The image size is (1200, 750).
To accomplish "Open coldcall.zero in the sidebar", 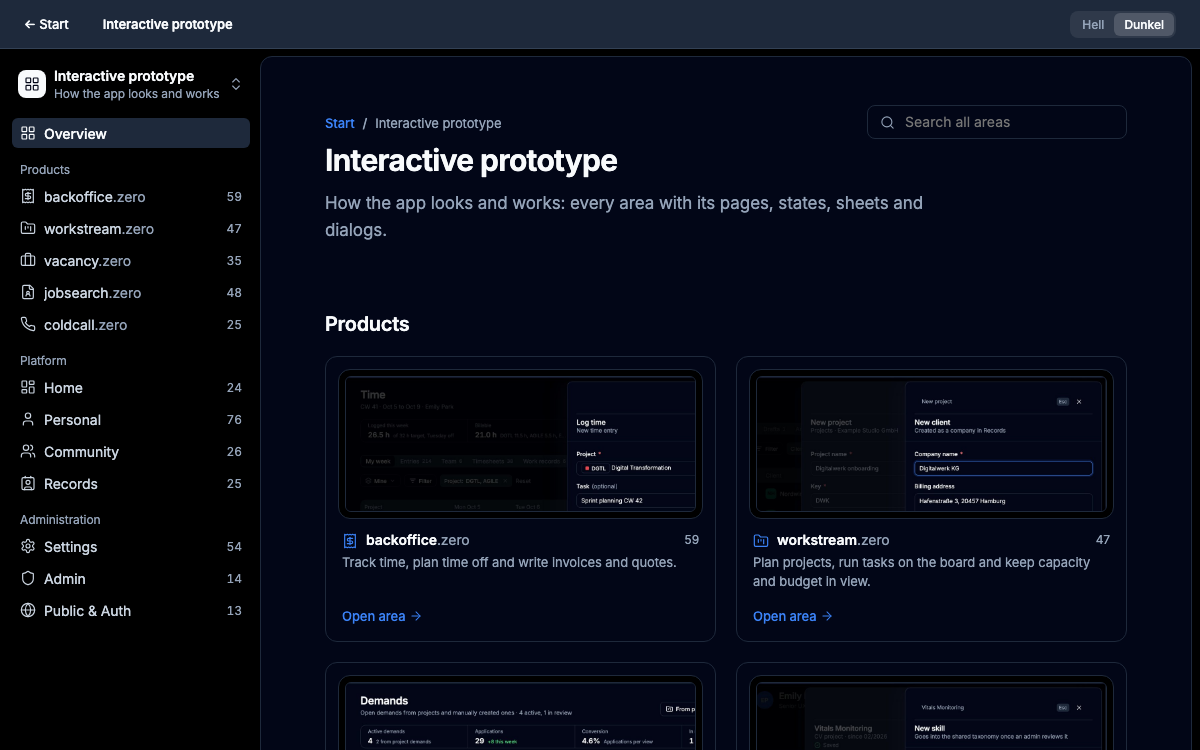I will [131, 325].
